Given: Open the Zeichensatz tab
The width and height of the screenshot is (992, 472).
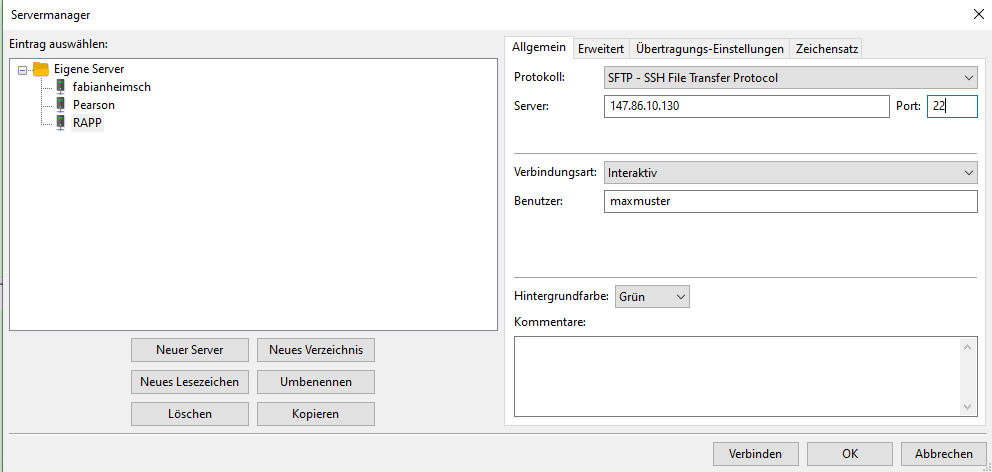Looking at the screenshot, I should point(826,49).
